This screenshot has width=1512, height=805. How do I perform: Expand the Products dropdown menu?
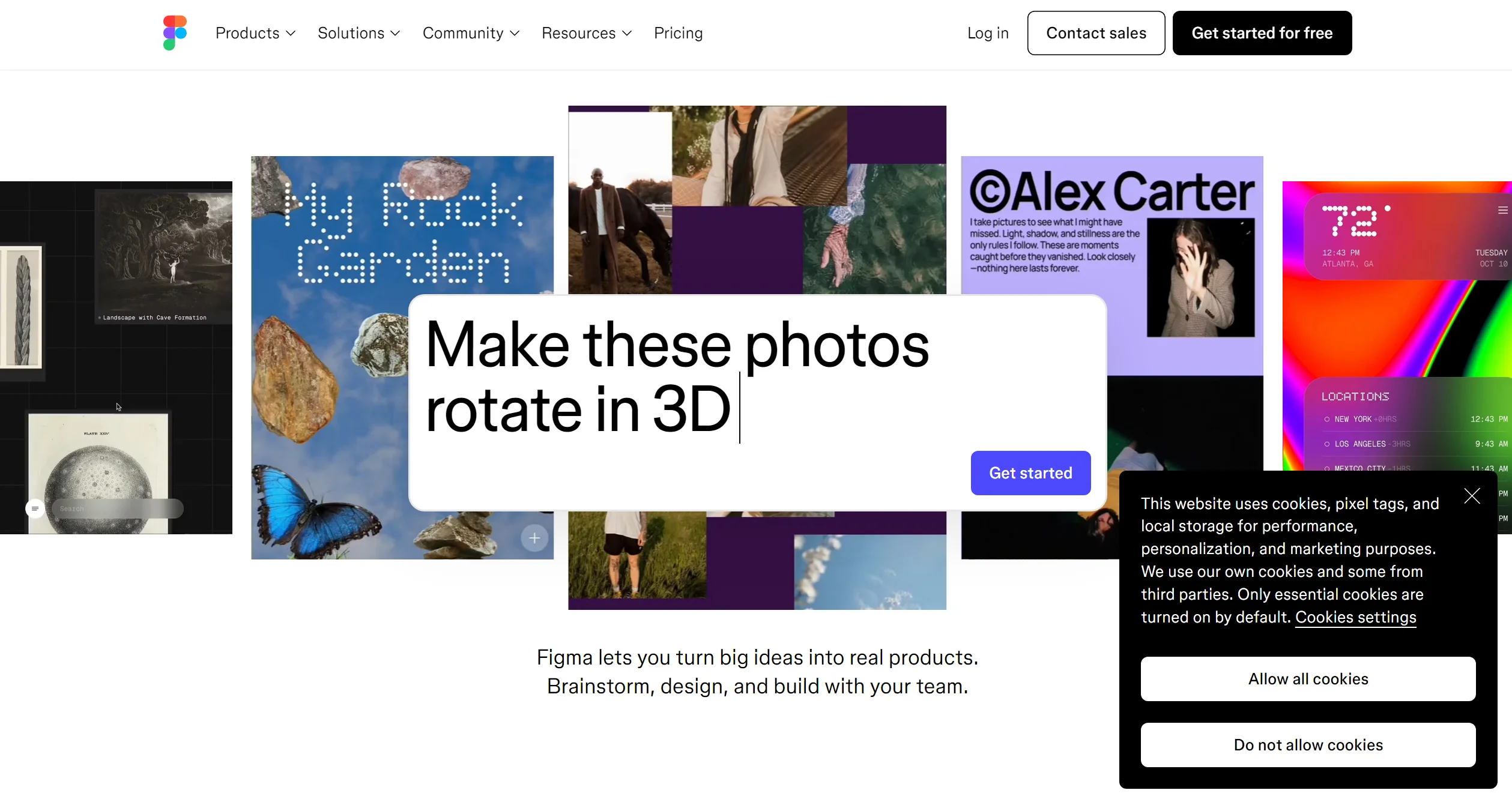[255, 33]
